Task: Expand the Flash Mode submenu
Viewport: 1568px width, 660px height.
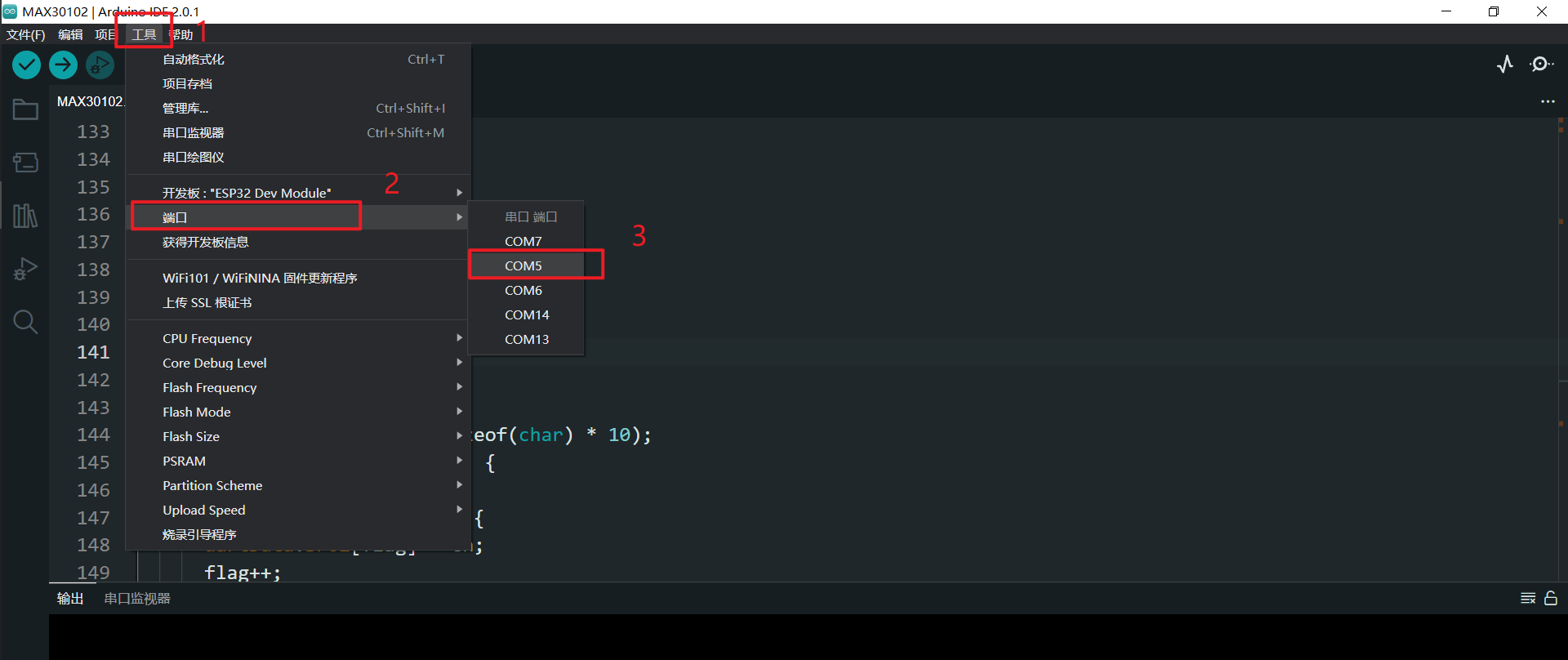Action: (x=299, y=412)
